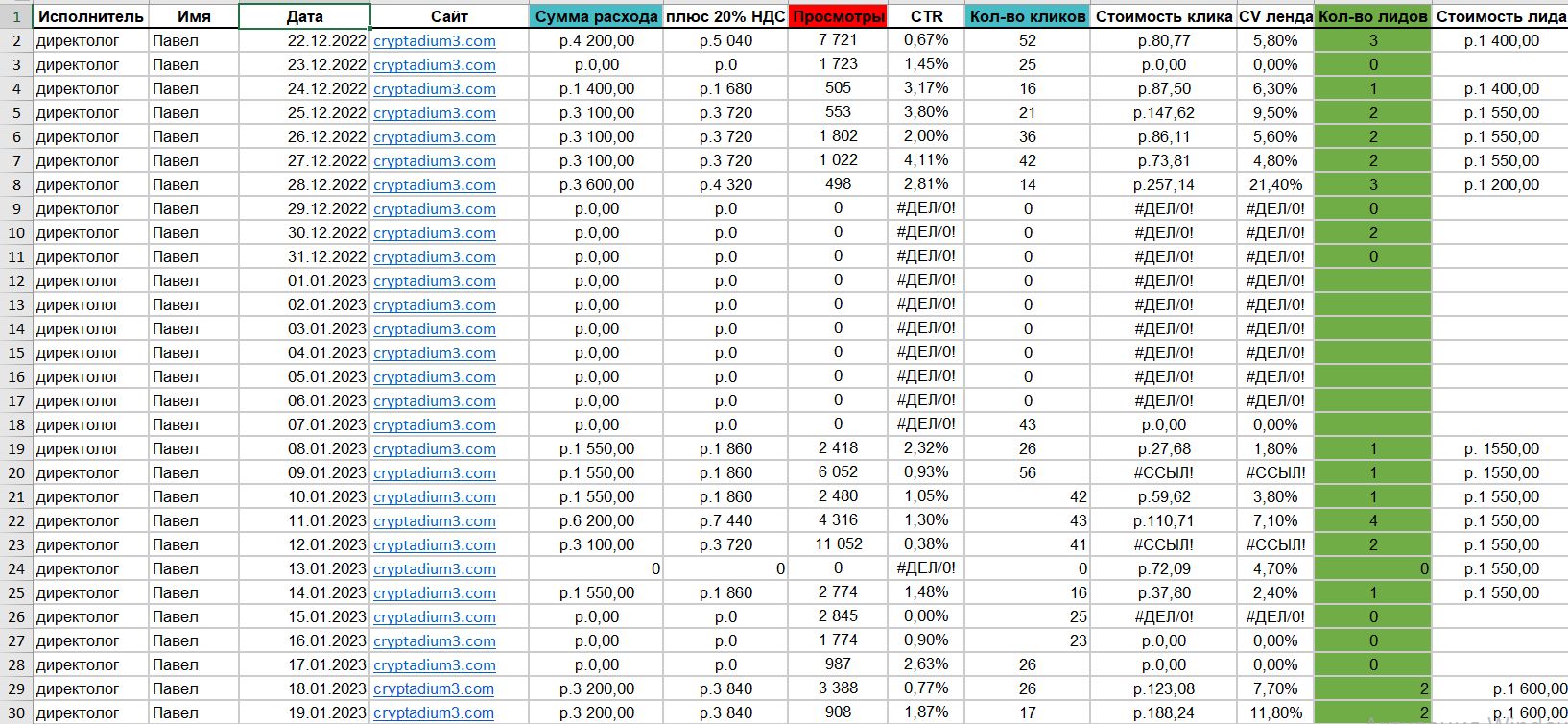Follow the cryptadium3.com link dated 18.01.2023

click(x=434, y=689)
